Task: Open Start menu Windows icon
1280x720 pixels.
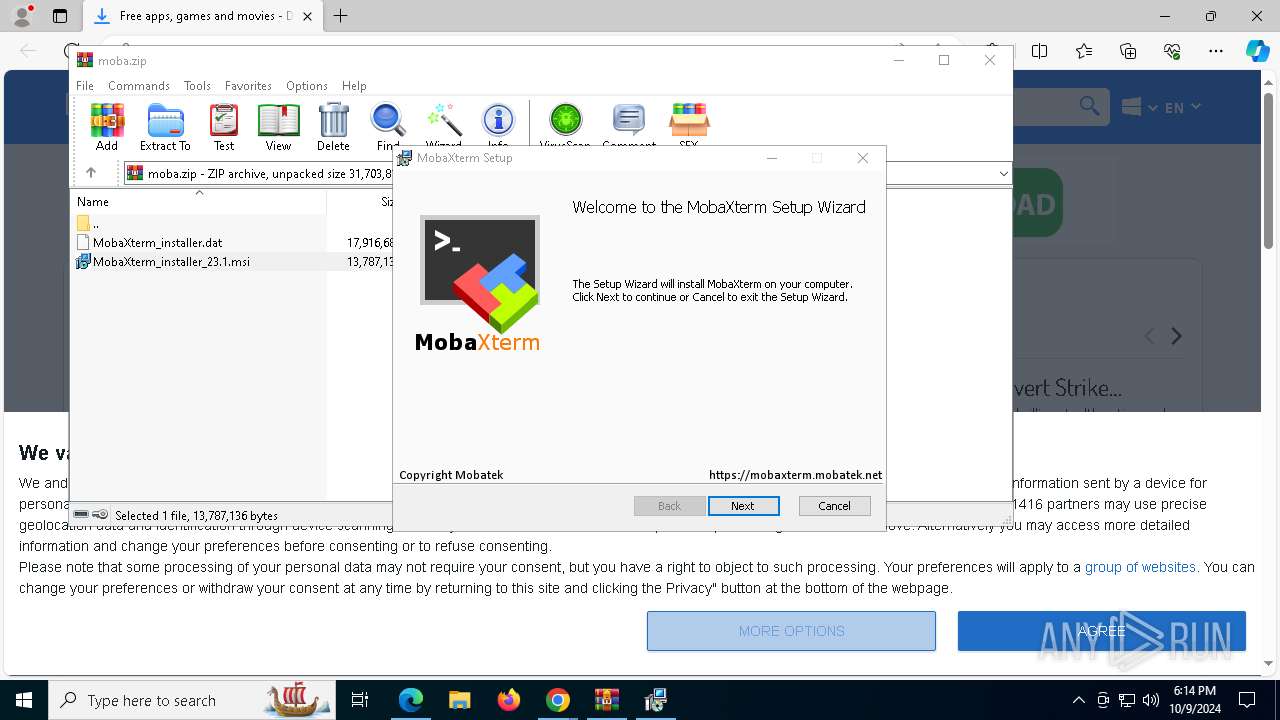Action: pyautogui.click(x=24, y=700)
